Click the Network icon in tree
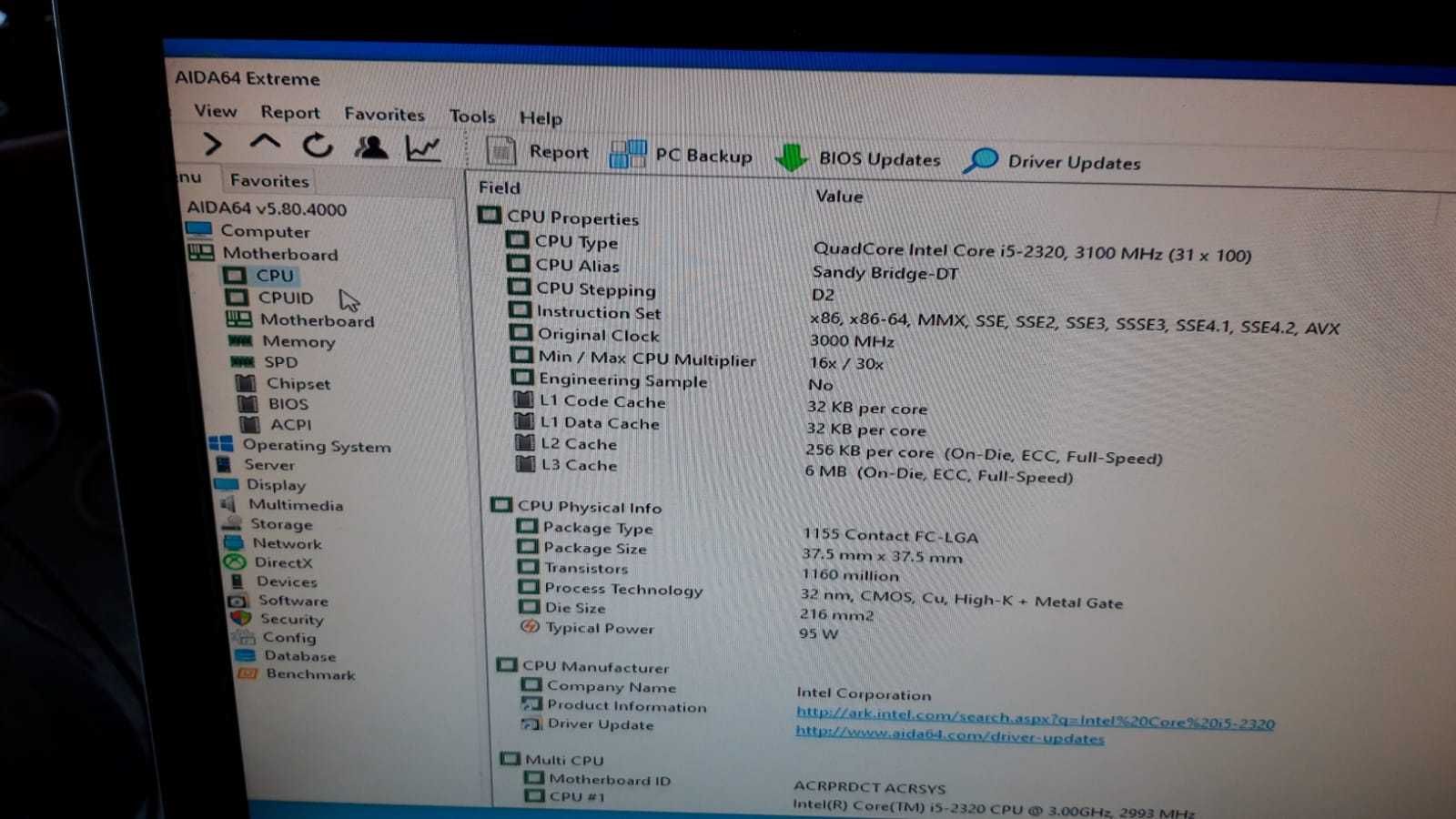The width and height of the screenshot is (1456, 819). pyautogui.click(x=234, y=542)
